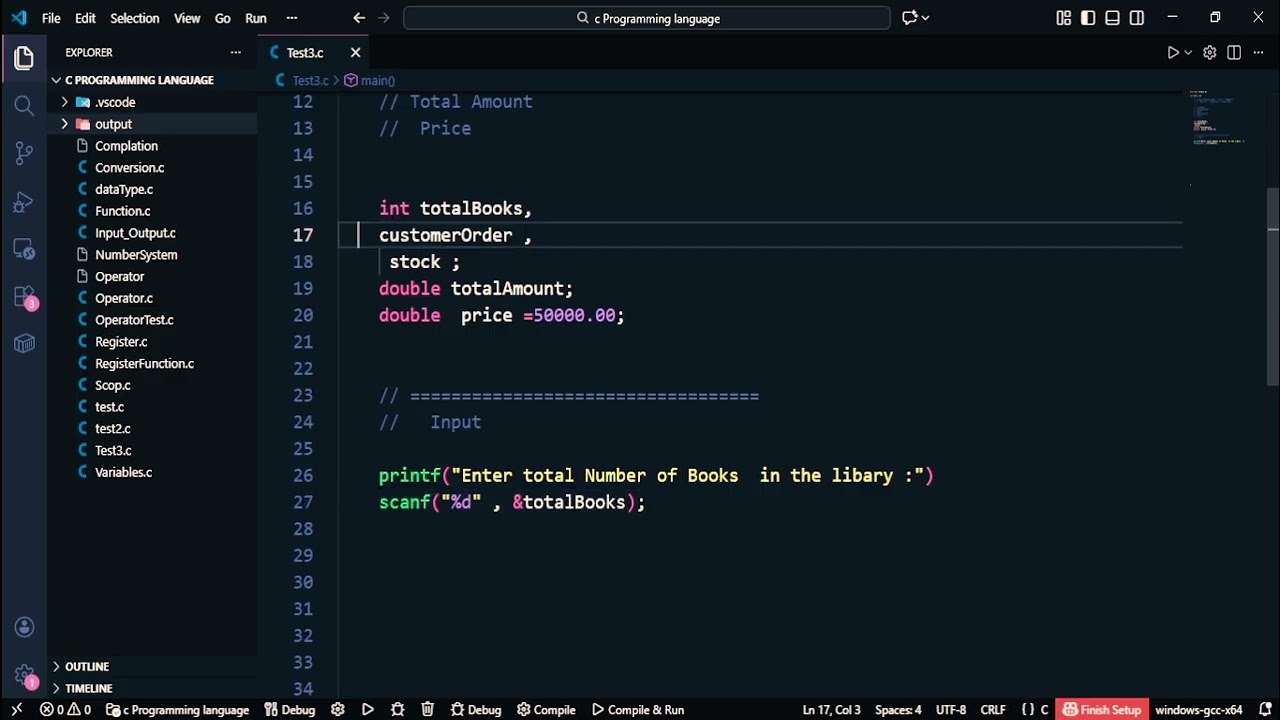Click the Compile button in status bar
The width and height of the screenshot is (1280, 720).
(546, 710)
